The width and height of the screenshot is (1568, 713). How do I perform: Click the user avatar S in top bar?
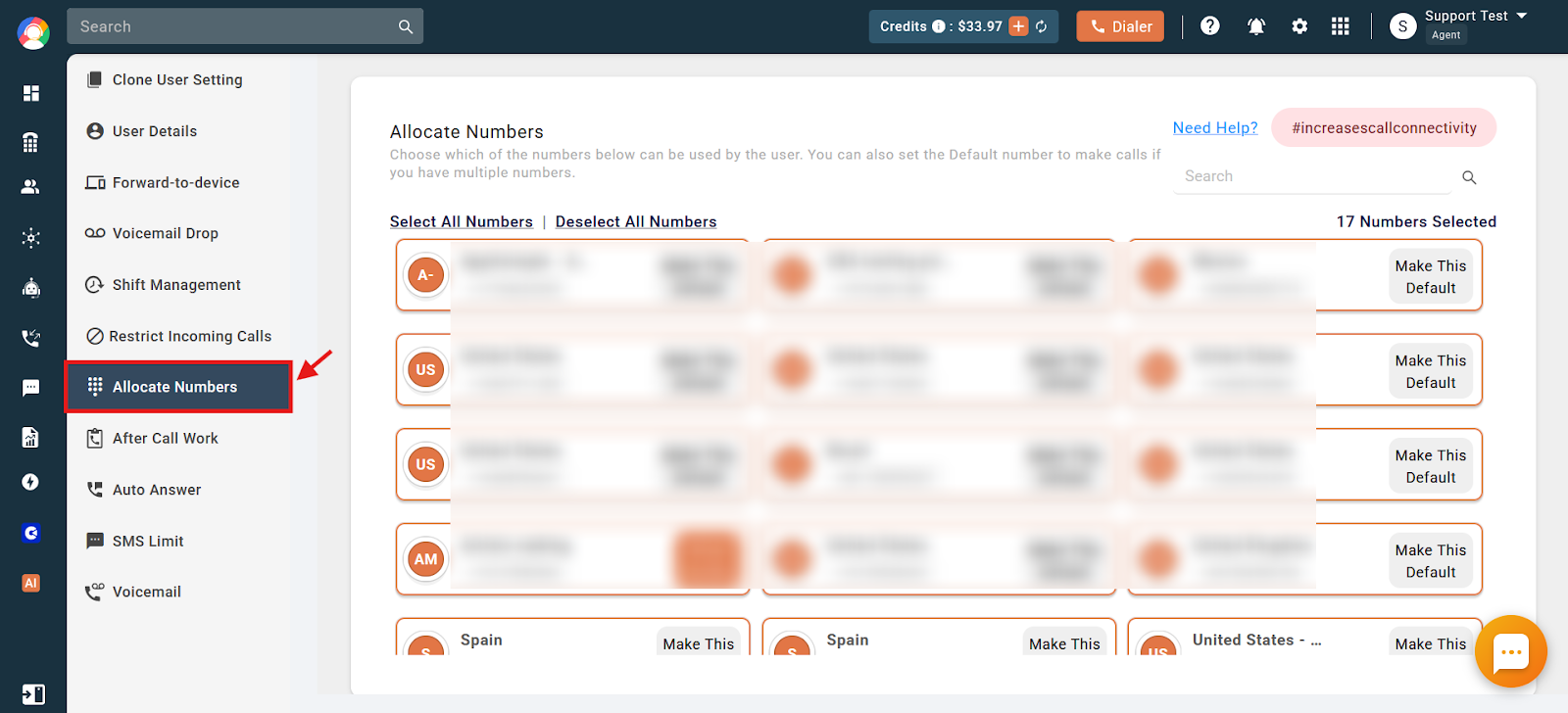pyautogui.click(x=1402, y=26)
